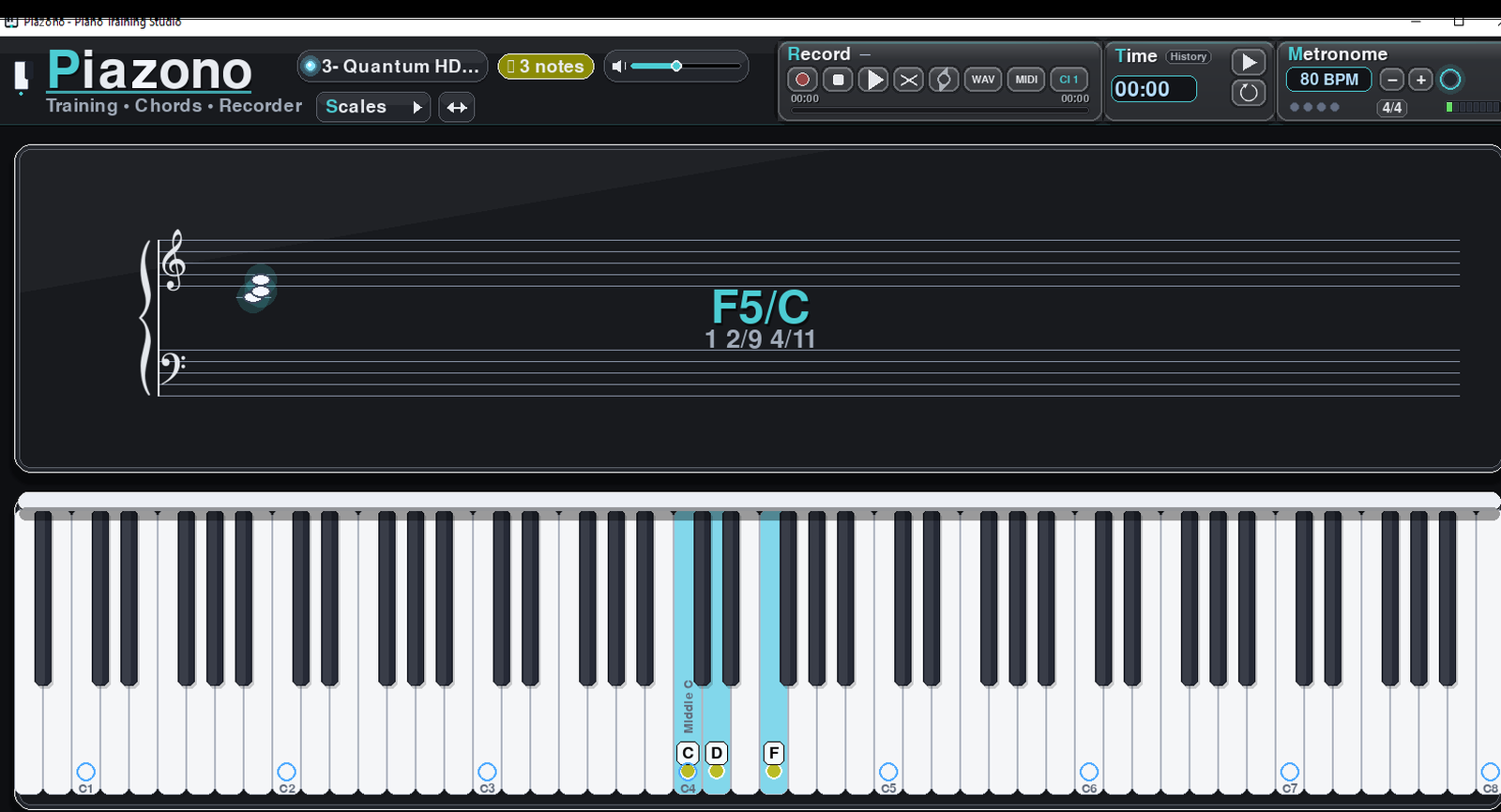1501x812 pixels.
Task: Stop the recording with the square button
Action: [839, 80]
